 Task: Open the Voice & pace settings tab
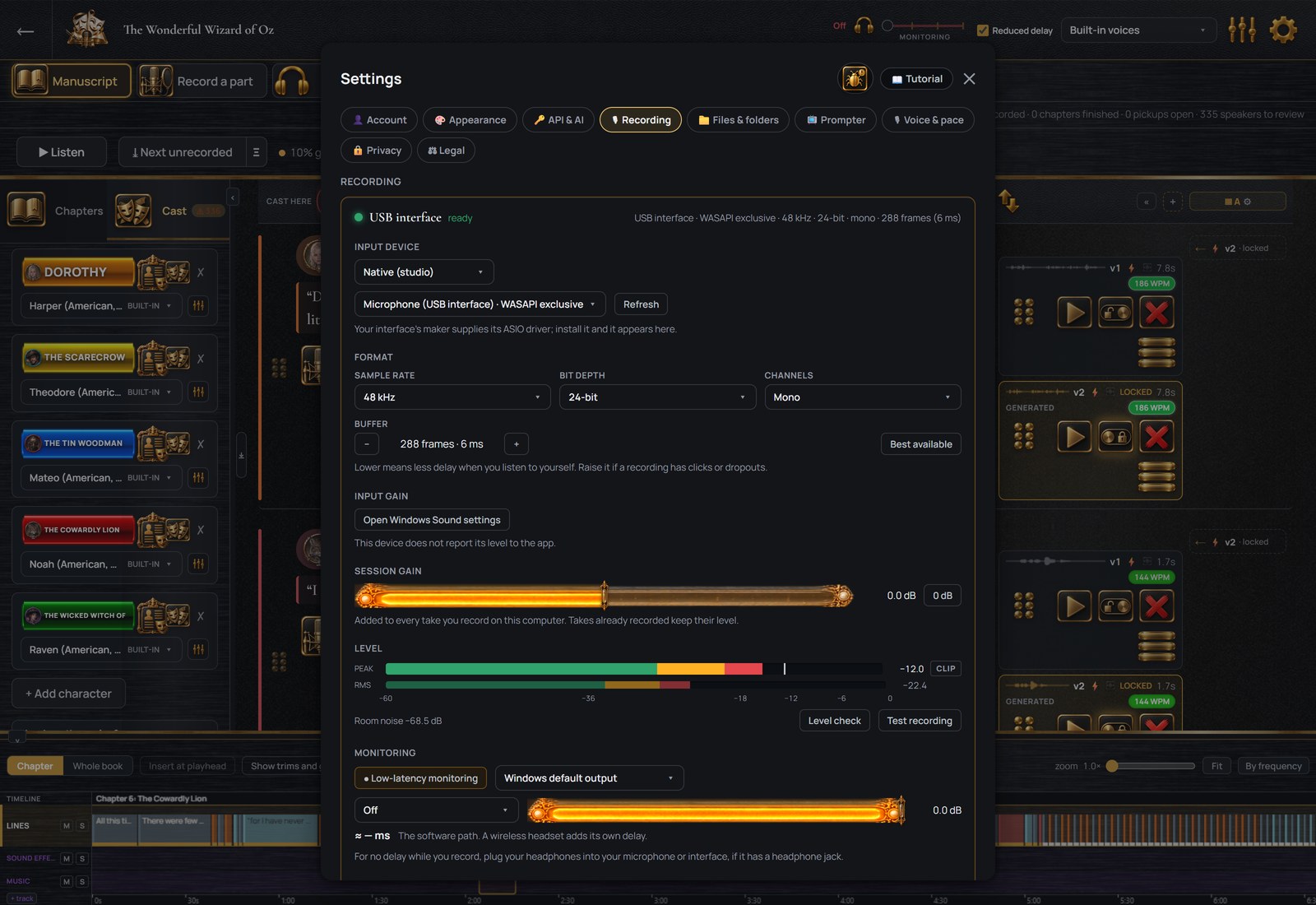click(x=929, y=120)
